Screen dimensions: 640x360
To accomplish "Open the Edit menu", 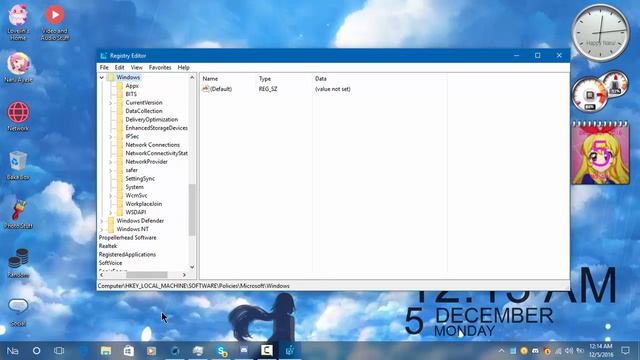I will pos(119,67).
